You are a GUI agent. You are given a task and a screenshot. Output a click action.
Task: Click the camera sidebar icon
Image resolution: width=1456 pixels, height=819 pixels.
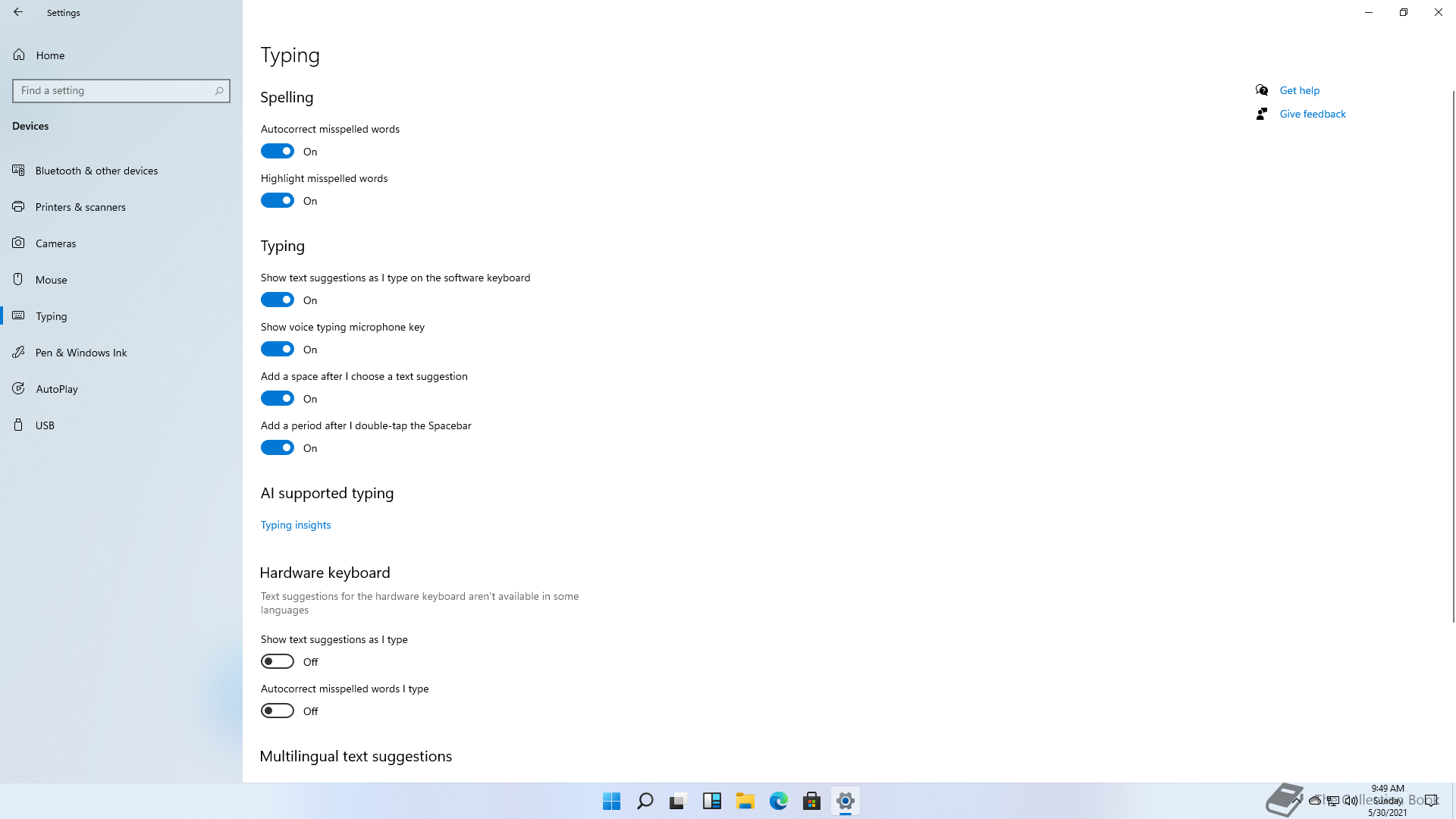(18, 243)
